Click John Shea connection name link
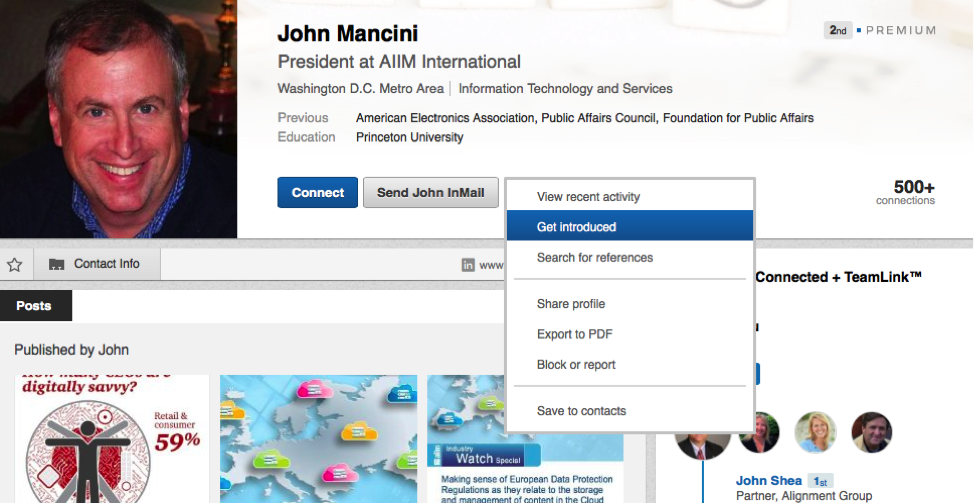The width and height of the screenshot is (974, 504). tap(768, 480)
